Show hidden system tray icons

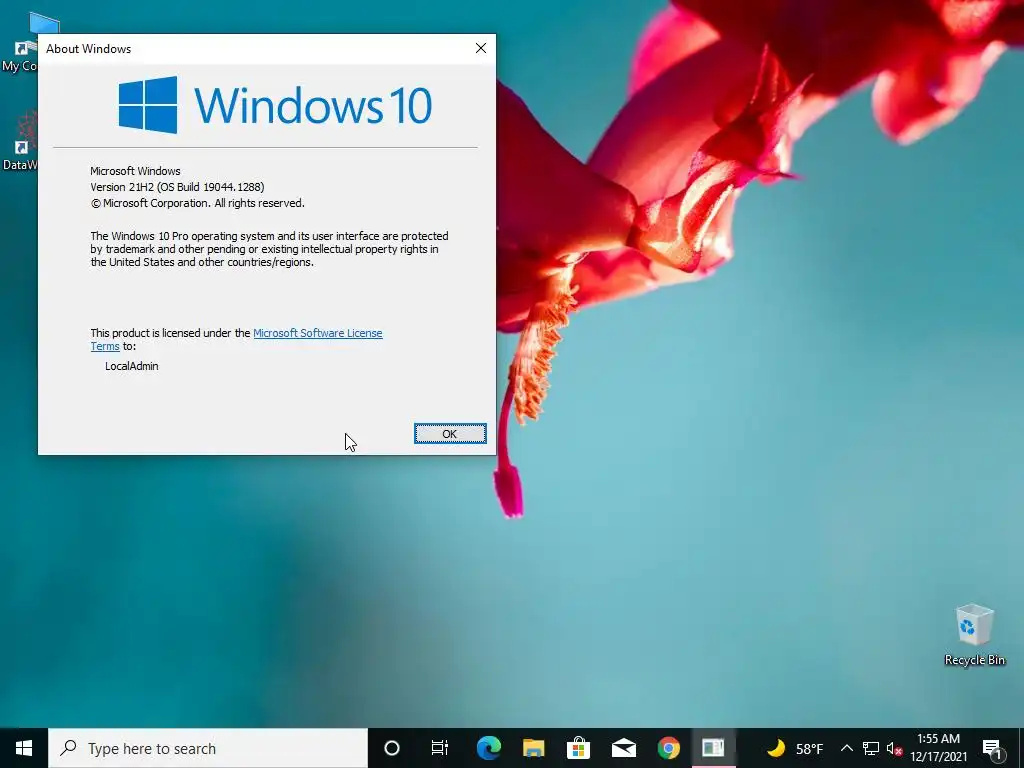[846, 748]
